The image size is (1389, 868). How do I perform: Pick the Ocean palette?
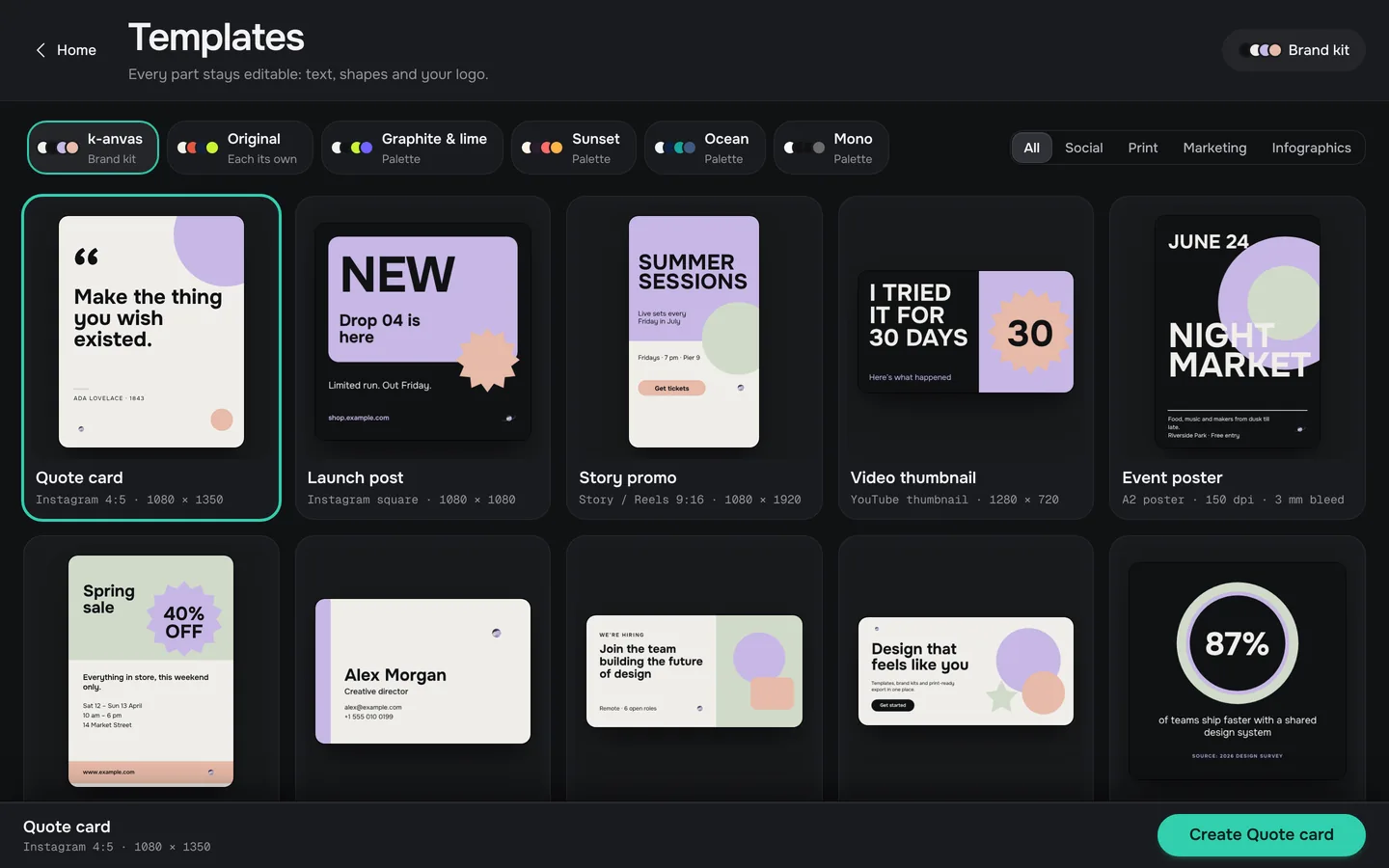point(705,148)
